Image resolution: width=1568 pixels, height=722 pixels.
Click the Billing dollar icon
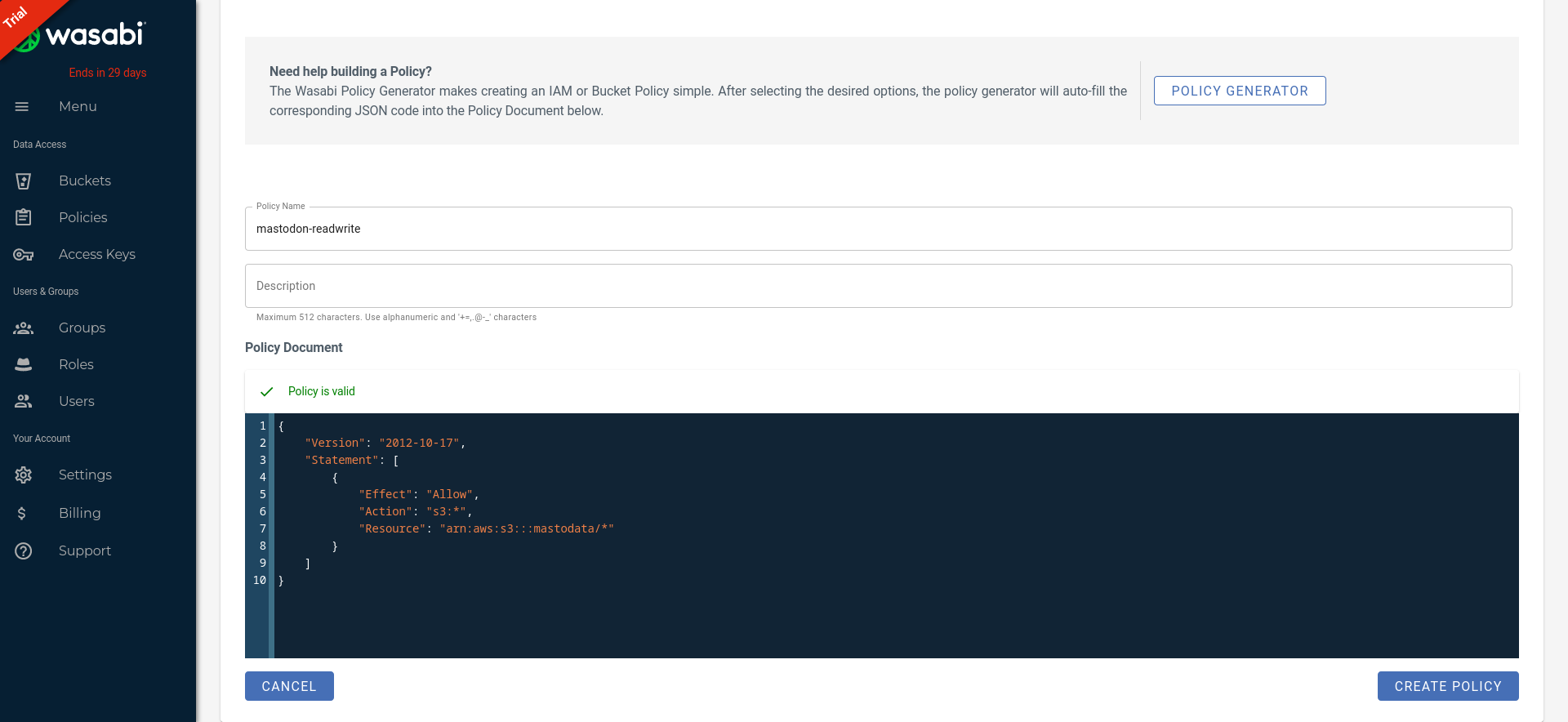tap(22, 513)
